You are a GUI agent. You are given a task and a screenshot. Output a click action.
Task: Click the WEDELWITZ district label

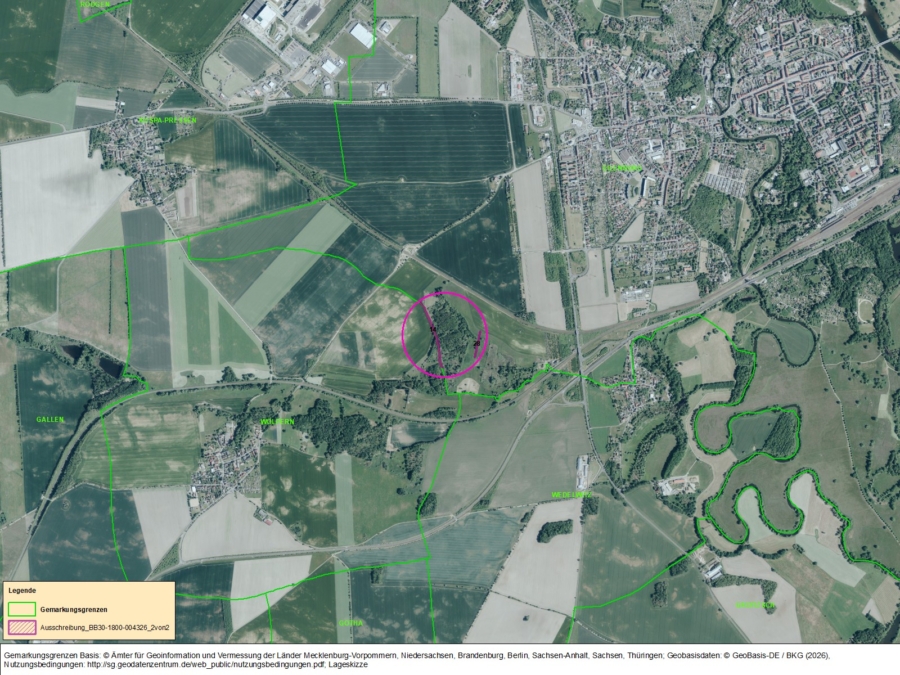point(570,495)
